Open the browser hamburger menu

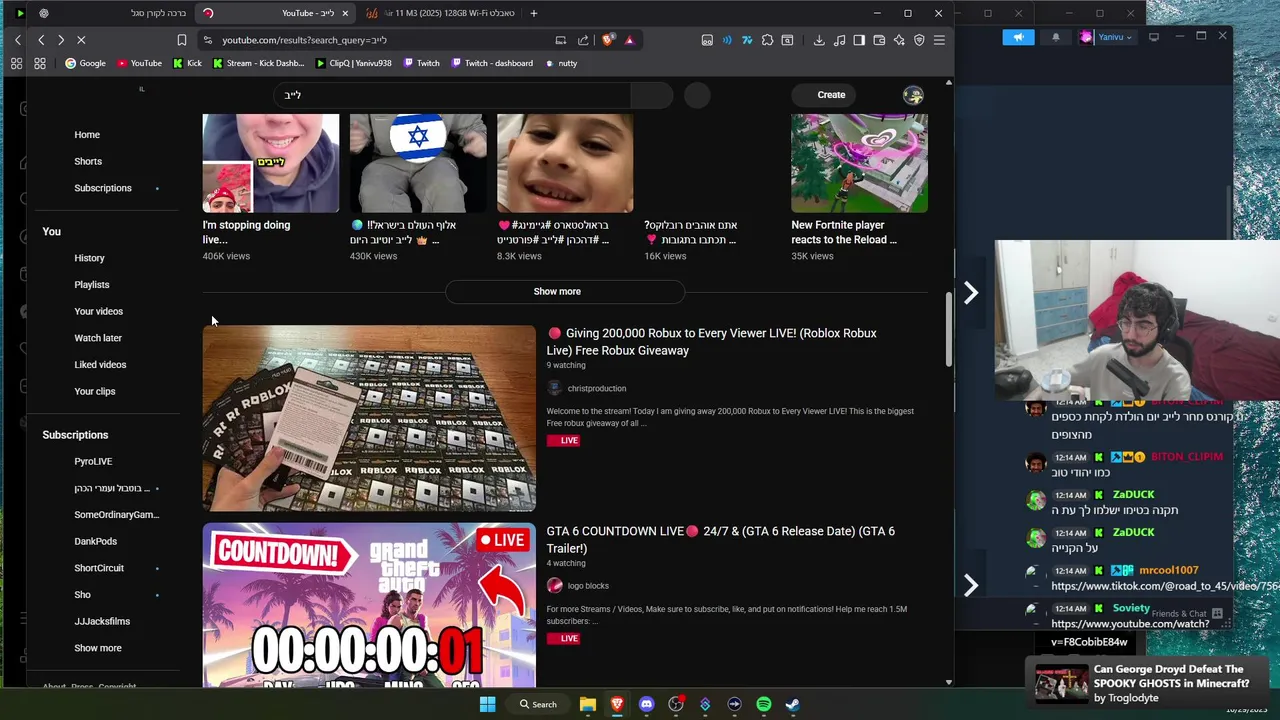click(939, 40)
